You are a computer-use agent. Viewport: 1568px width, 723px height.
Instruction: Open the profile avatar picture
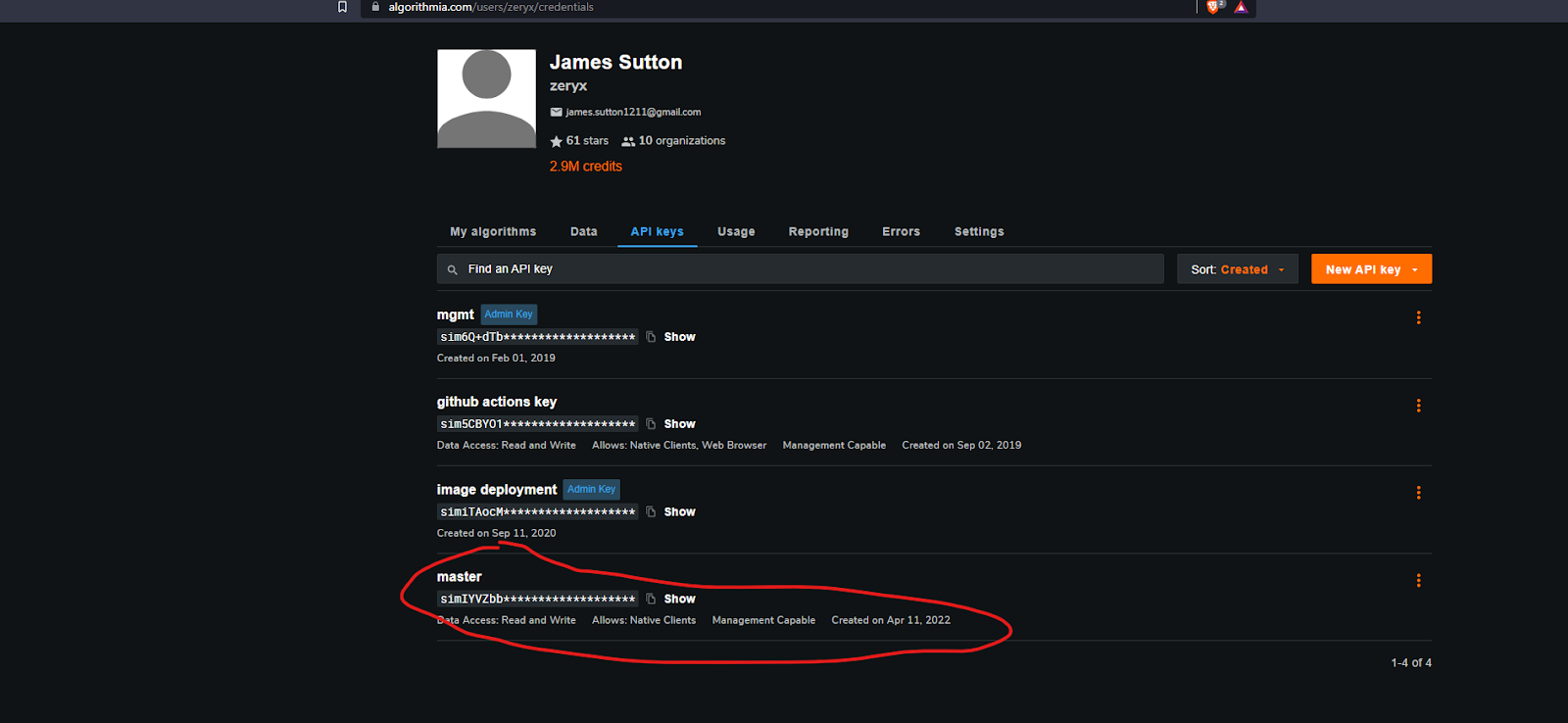point(486,99)
